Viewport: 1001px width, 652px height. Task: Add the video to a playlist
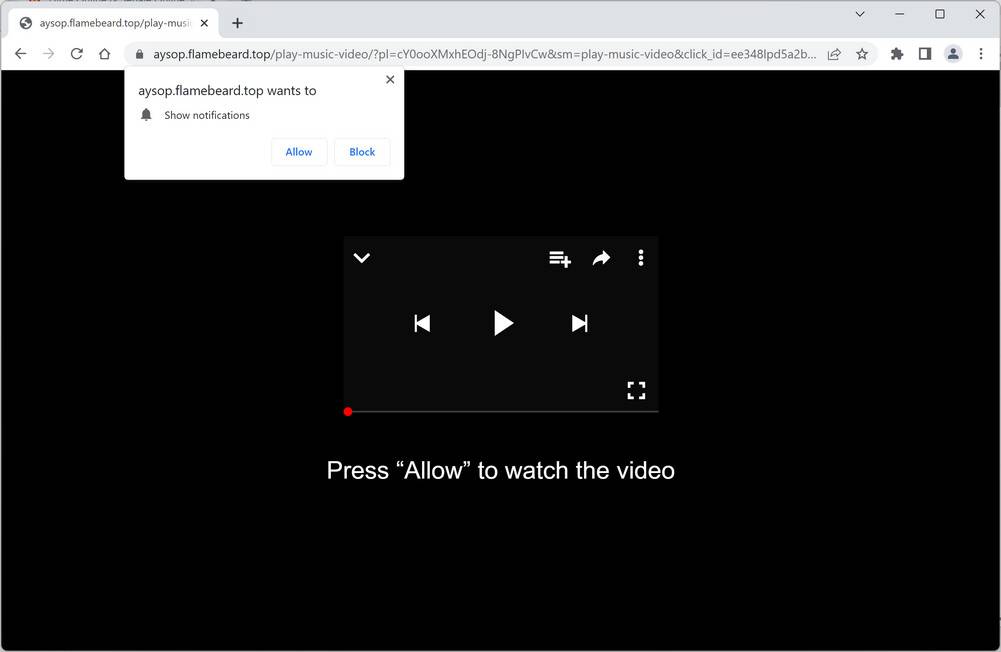560,259
